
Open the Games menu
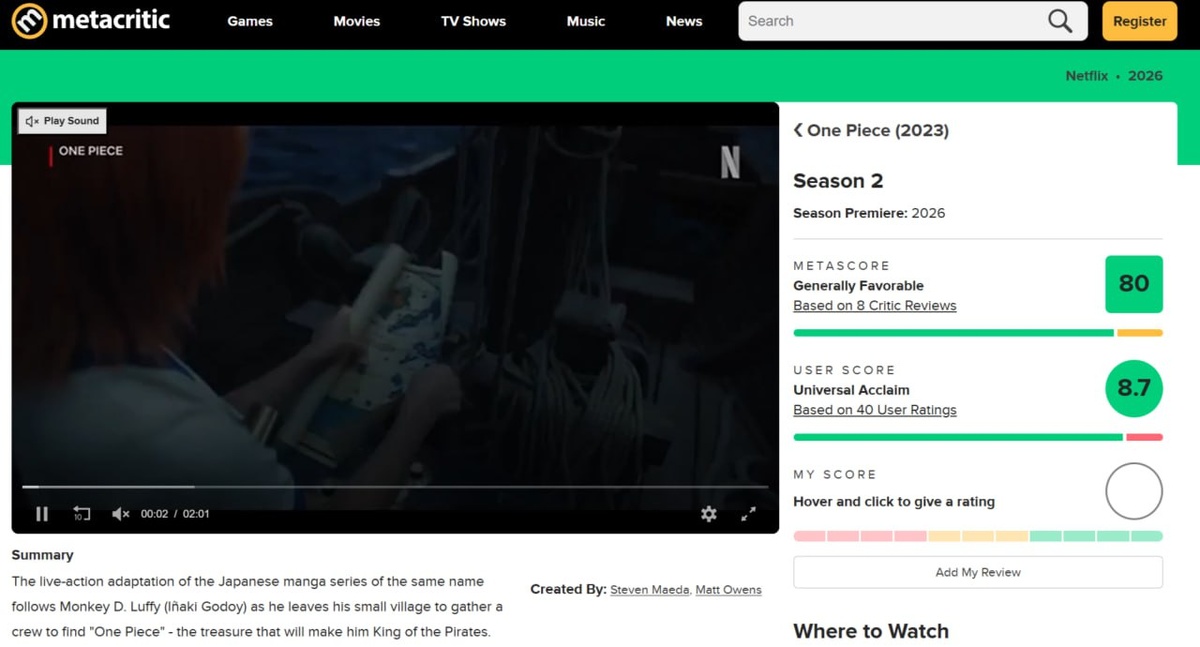point(250,21)
